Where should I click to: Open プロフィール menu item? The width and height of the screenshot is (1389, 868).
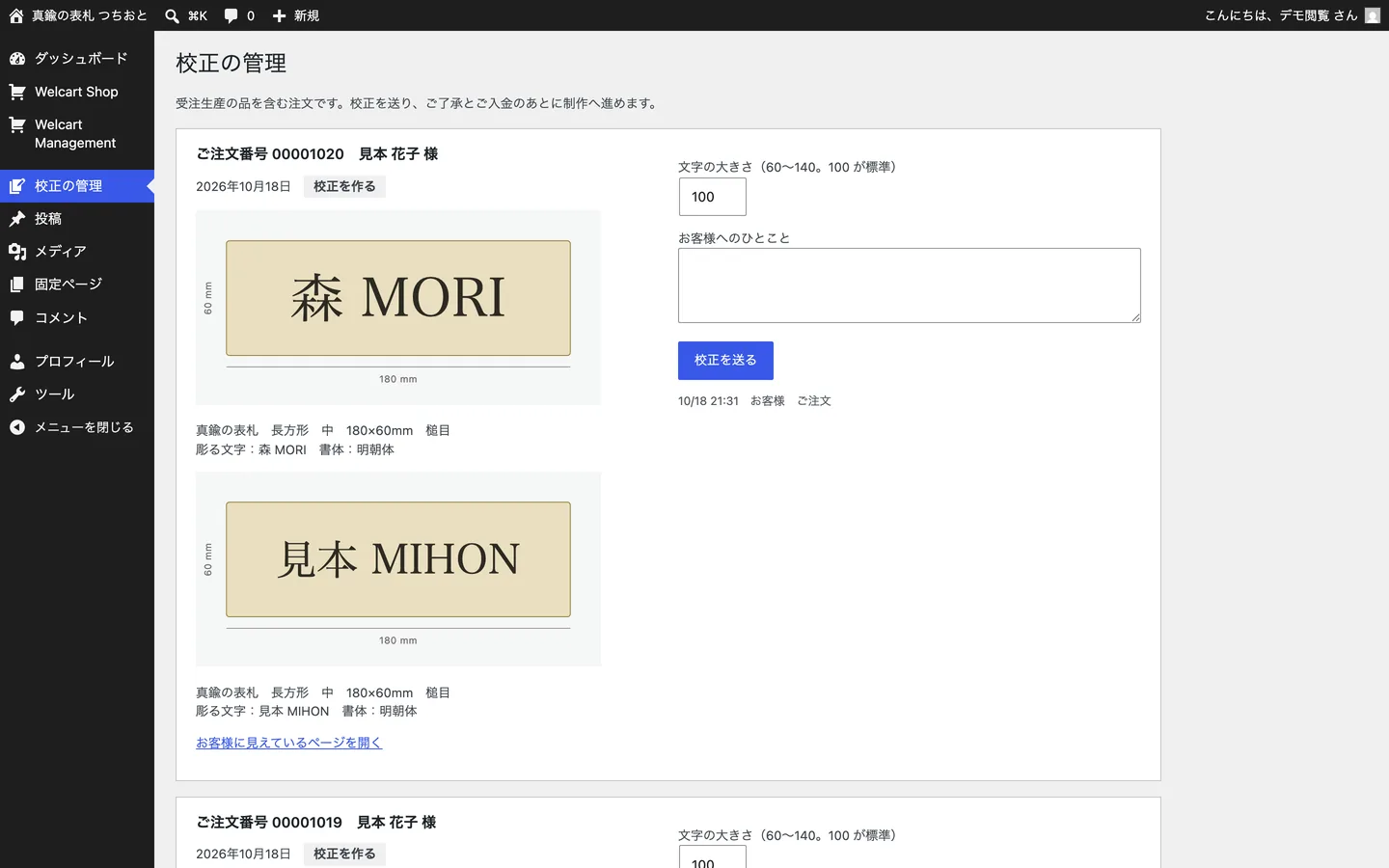pyautogui.click(x=77, y=362)
